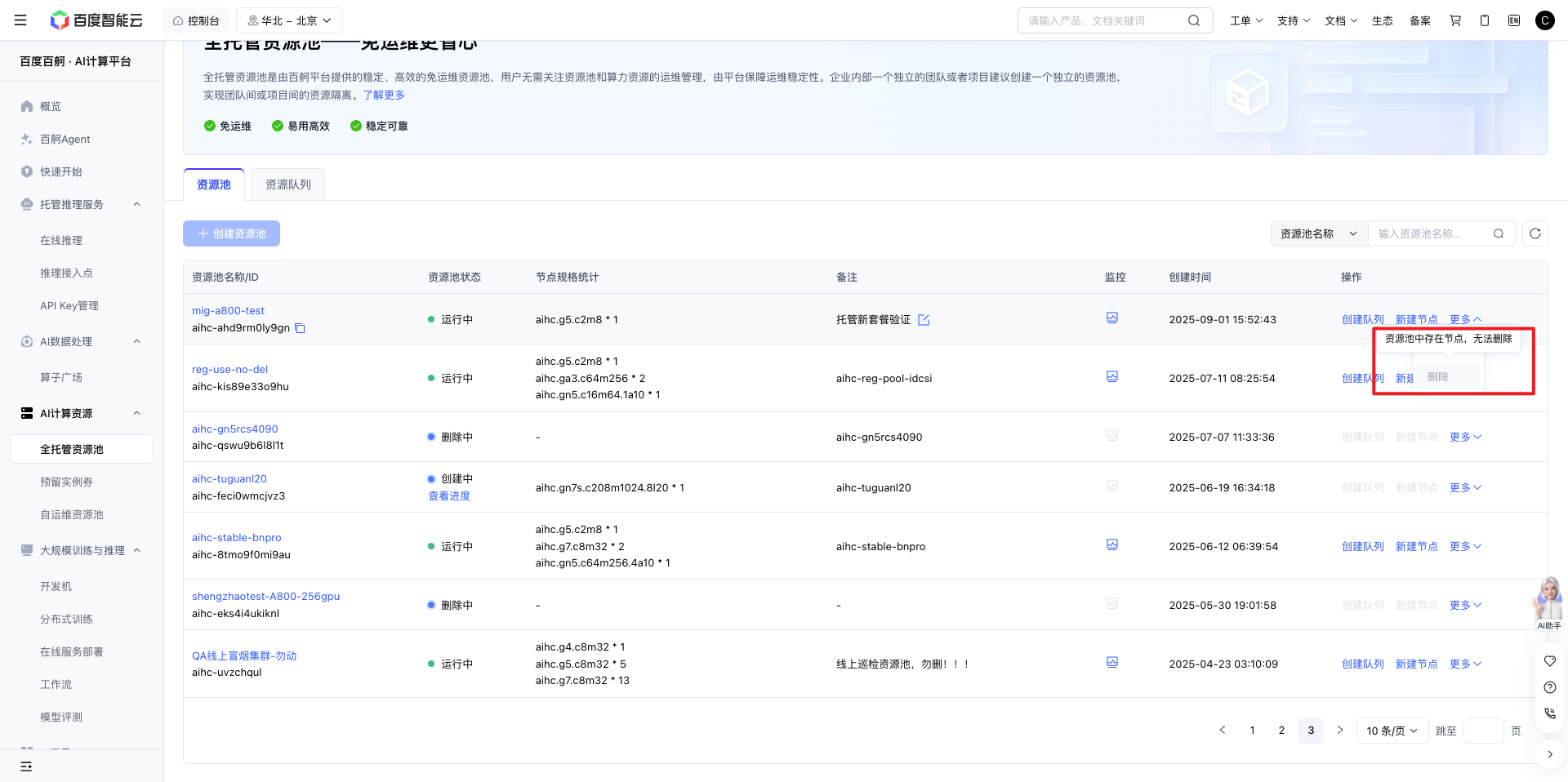Click 新建节点 for aihc-stable-bnpro
The width and height of the screenshot is (1568, 782).
[x=1416, y=546]
